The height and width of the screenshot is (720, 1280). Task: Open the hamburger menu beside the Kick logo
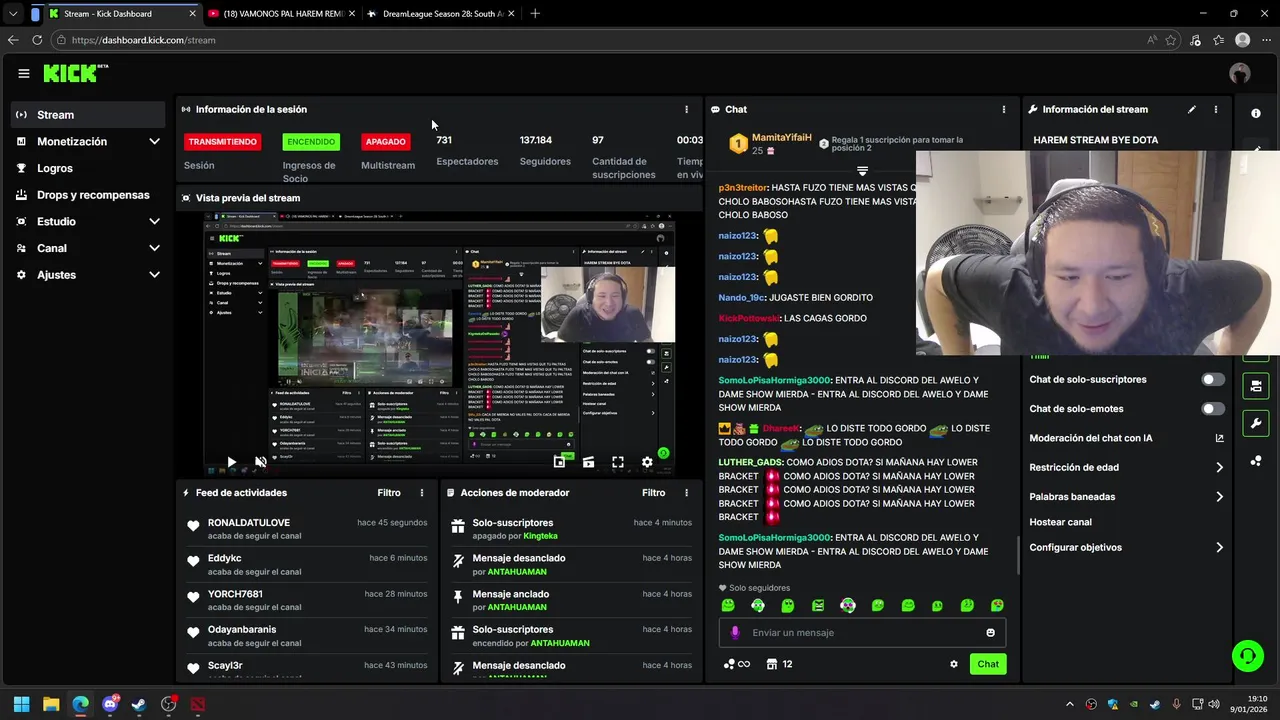[x=23, y=73]
